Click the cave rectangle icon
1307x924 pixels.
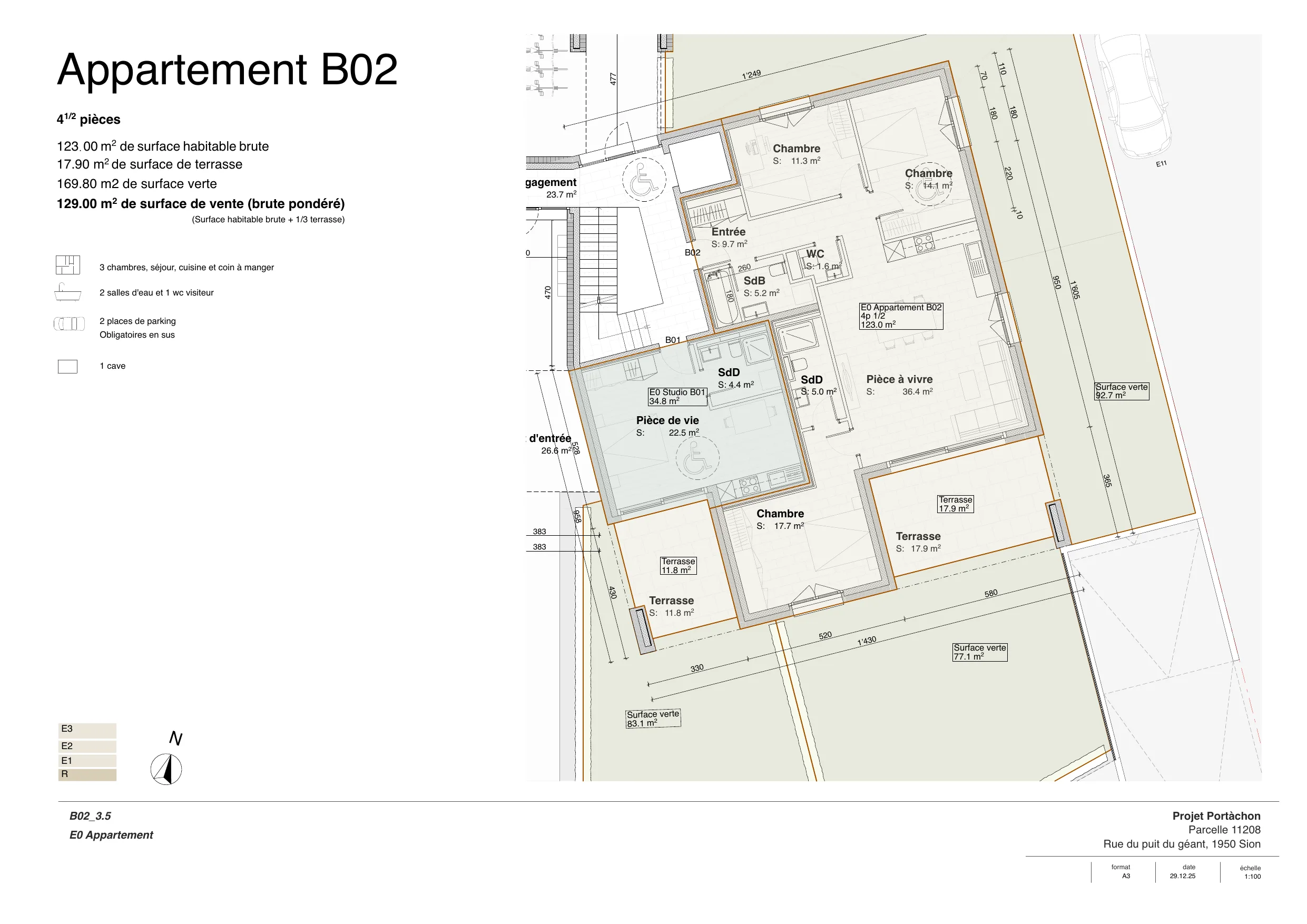click(x=68, y=367)
